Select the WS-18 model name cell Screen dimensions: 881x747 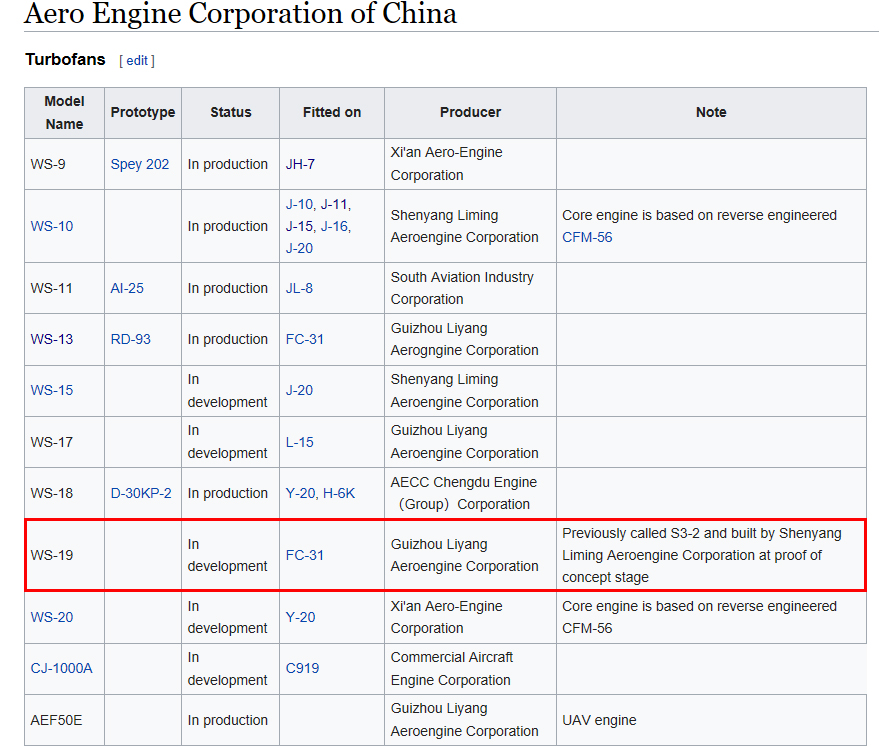pyautogui.click(x=64, y=493)
